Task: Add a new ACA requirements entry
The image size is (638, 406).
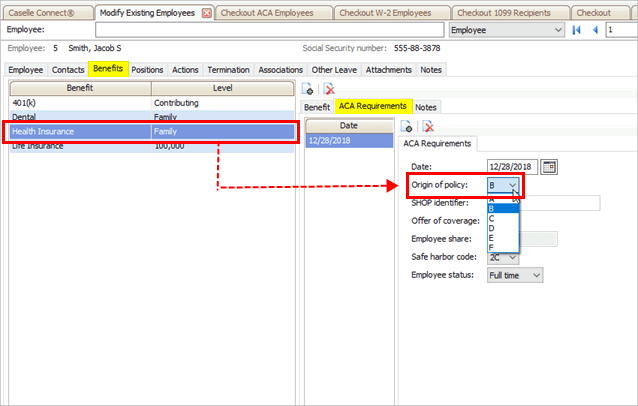Action: pyautogui.click(x=408, y=126)
